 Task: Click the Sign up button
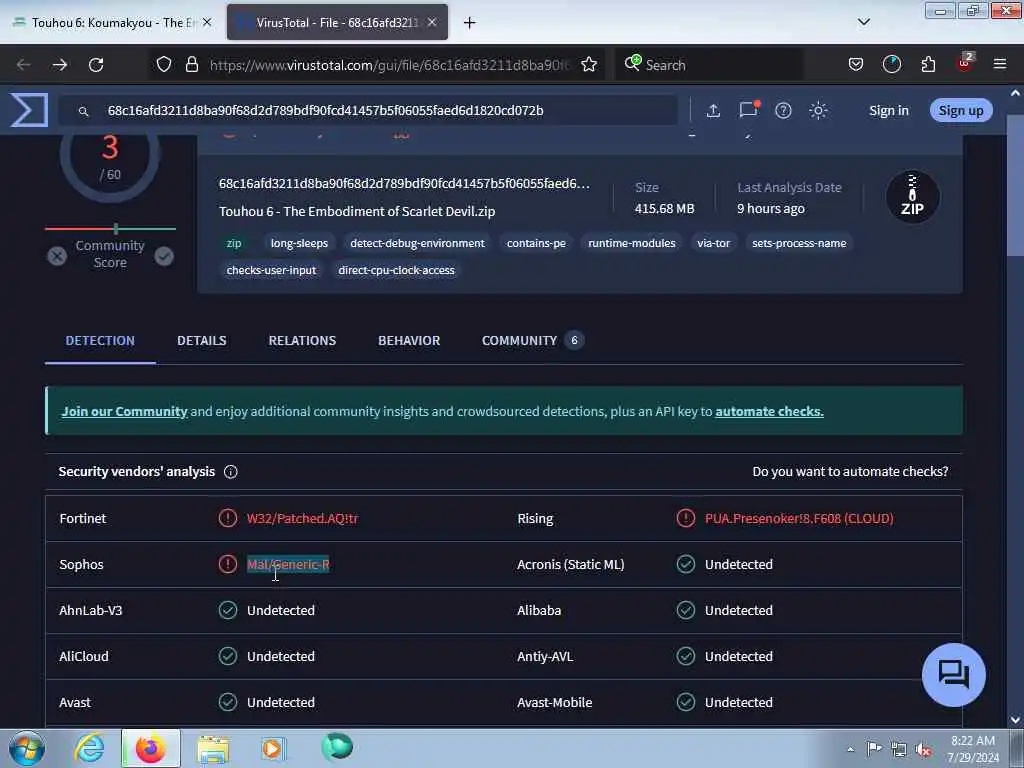[x=961, y=110]
